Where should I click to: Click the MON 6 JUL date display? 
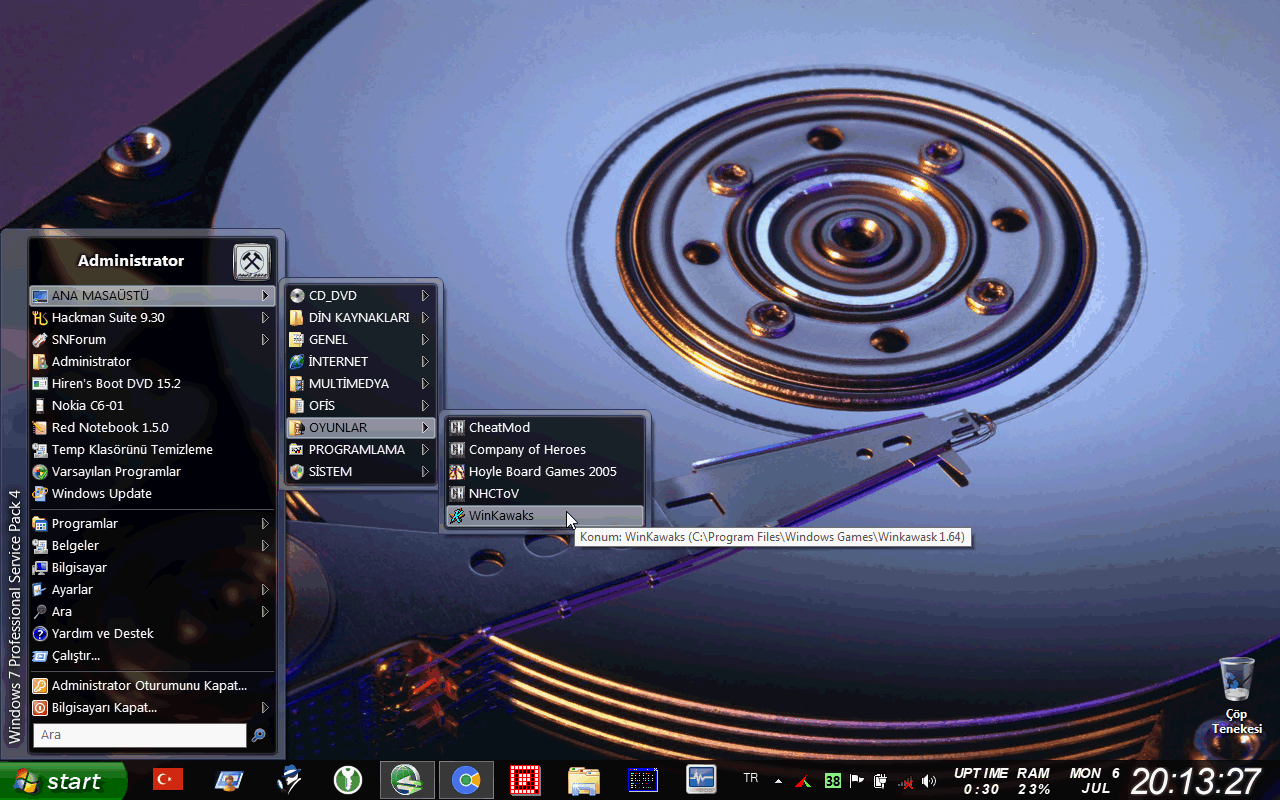point(1095,781)
